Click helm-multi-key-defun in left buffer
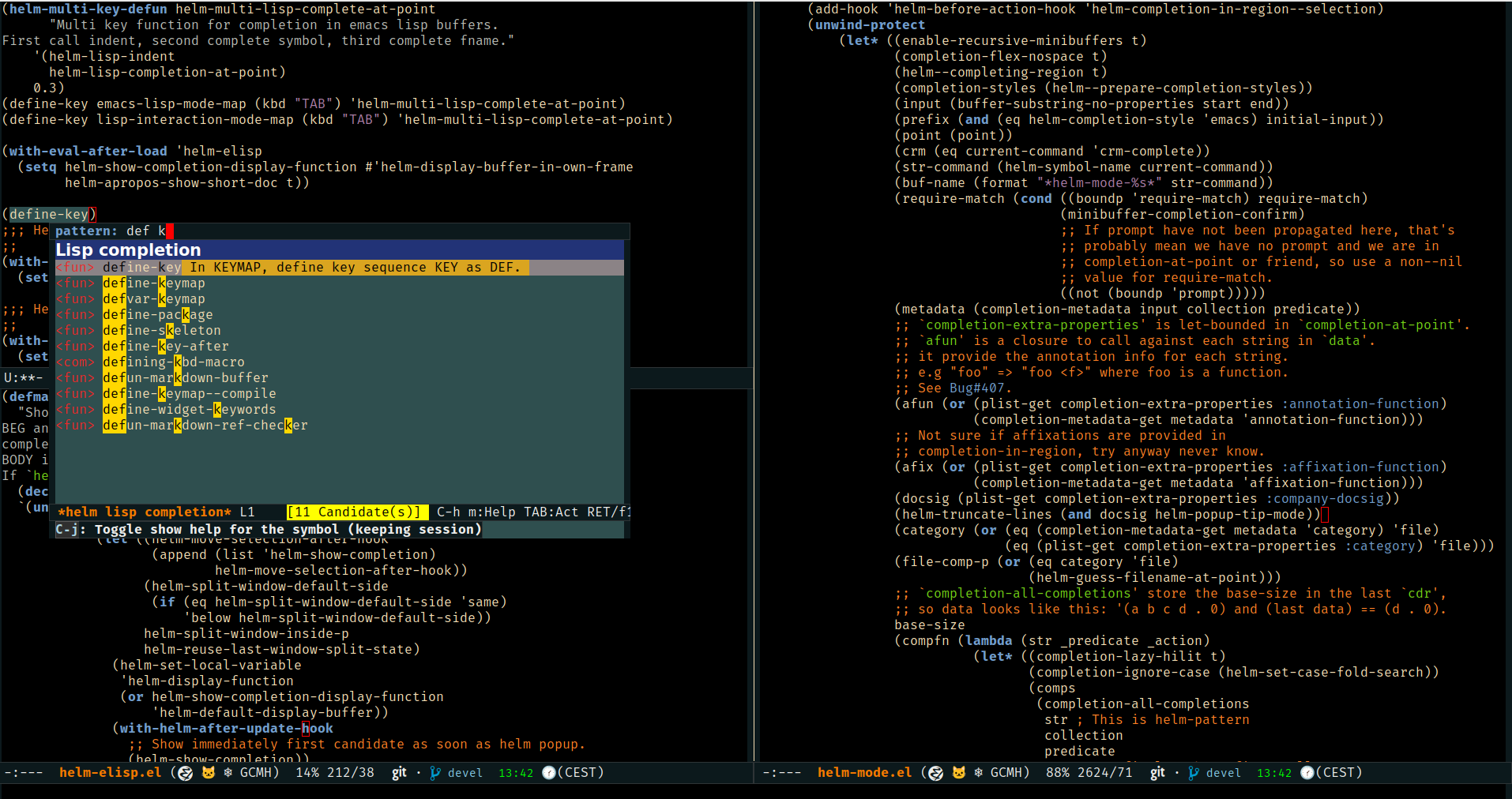This screenshot has height=799, width=1512. 88,9
